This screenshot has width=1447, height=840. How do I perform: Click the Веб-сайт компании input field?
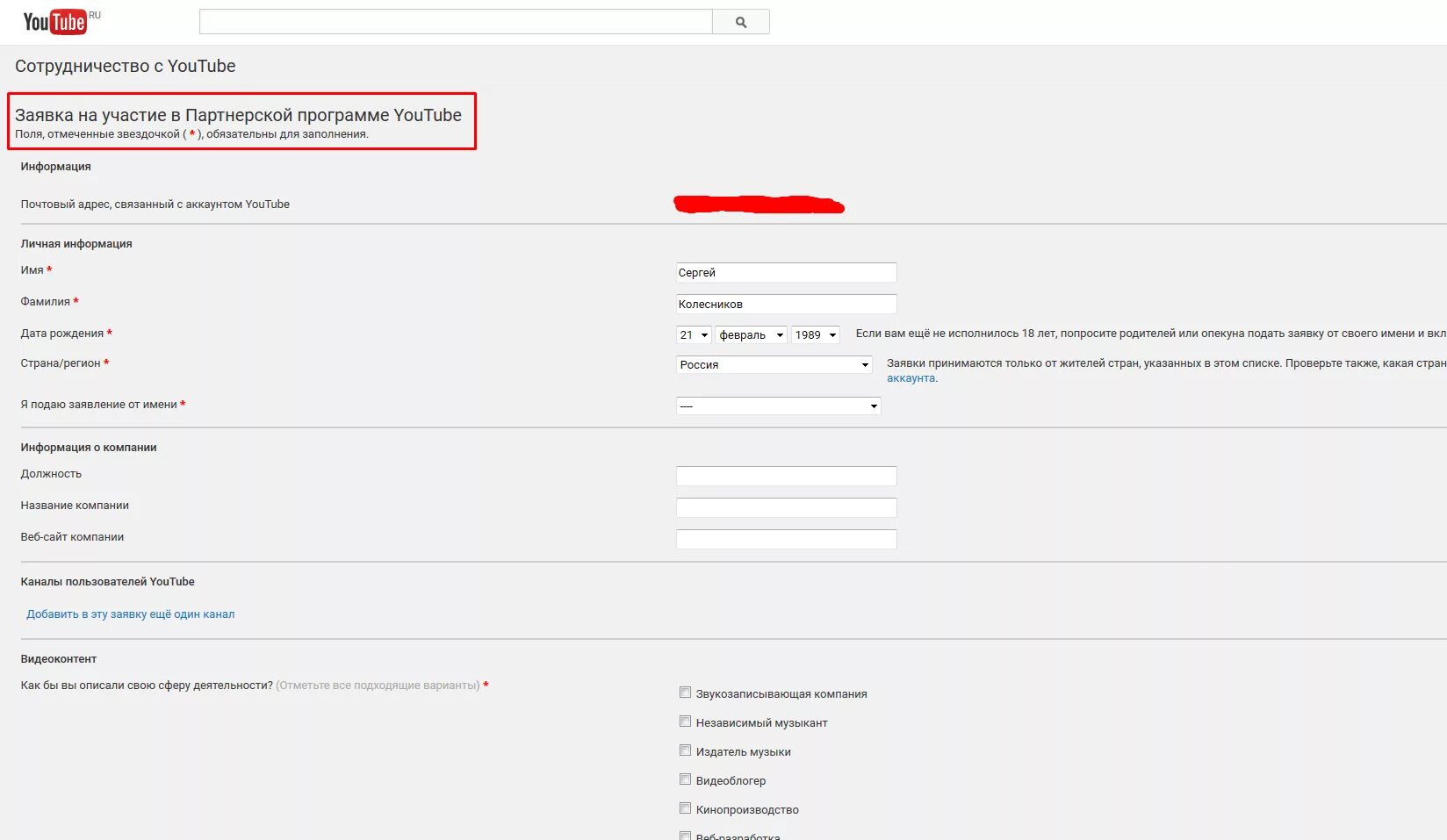[787, 539]
